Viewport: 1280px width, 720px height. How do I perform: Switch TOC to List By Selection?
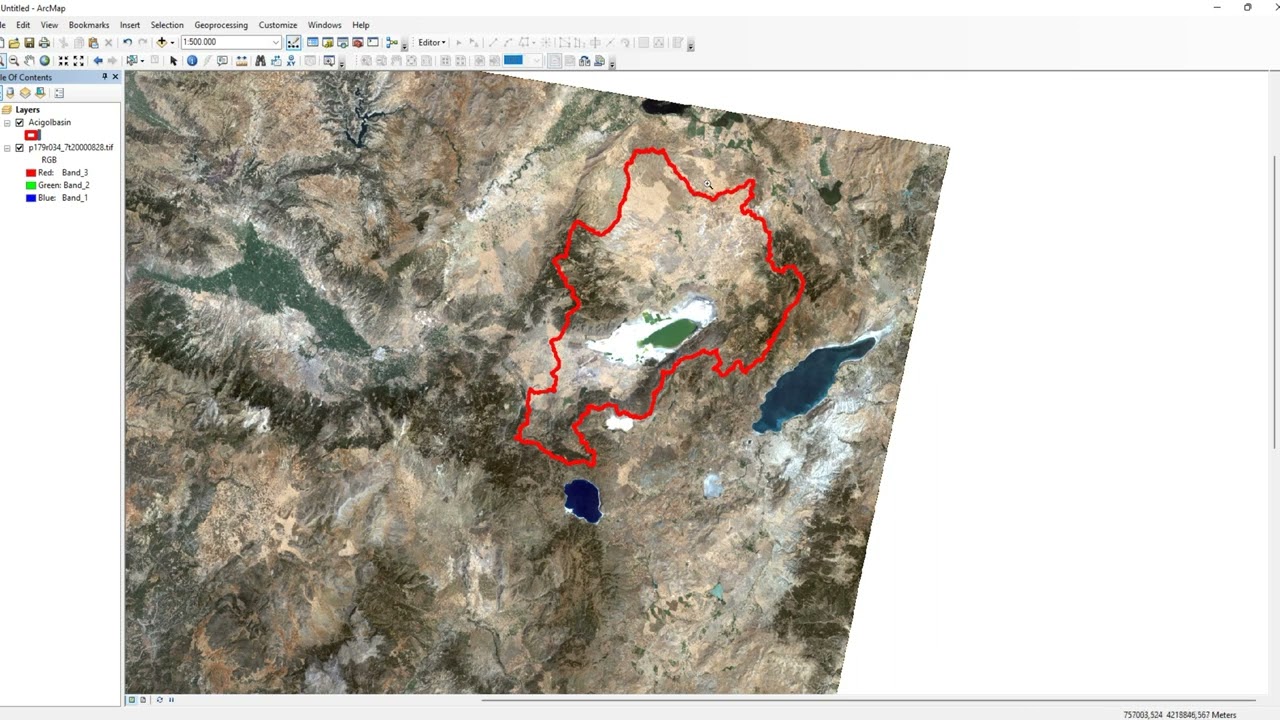pyautogui.click(x=40, y=93)
